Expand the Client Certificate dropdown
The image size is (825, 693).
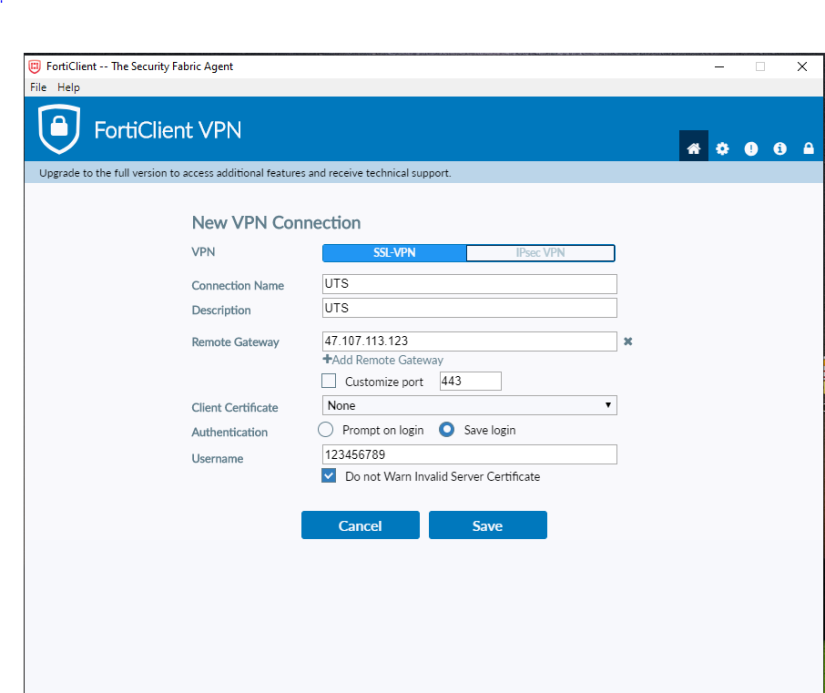click(x=469, y=405)
